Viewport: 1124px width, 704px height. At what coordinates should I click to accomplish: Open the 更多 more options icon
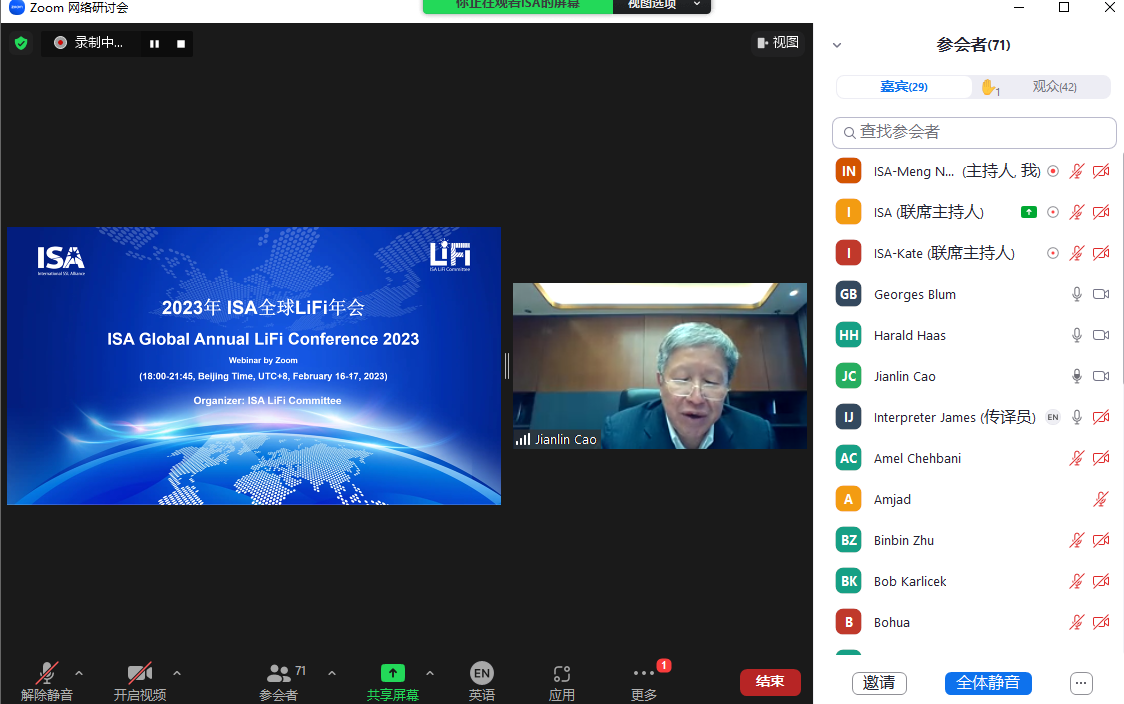(x=644, y=675)
